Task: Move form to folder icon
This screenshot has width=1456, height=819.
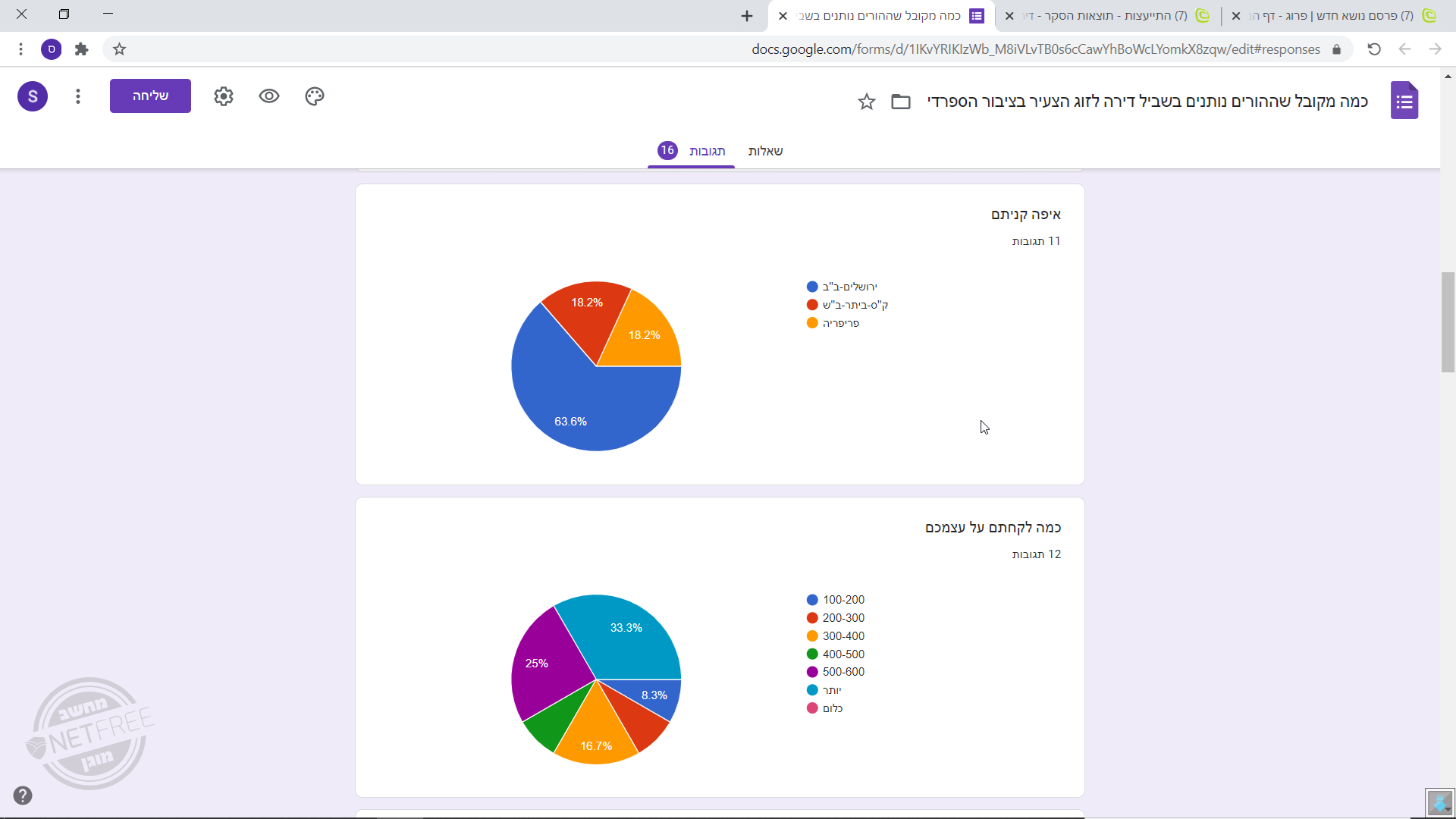Action: coord(901,102)
